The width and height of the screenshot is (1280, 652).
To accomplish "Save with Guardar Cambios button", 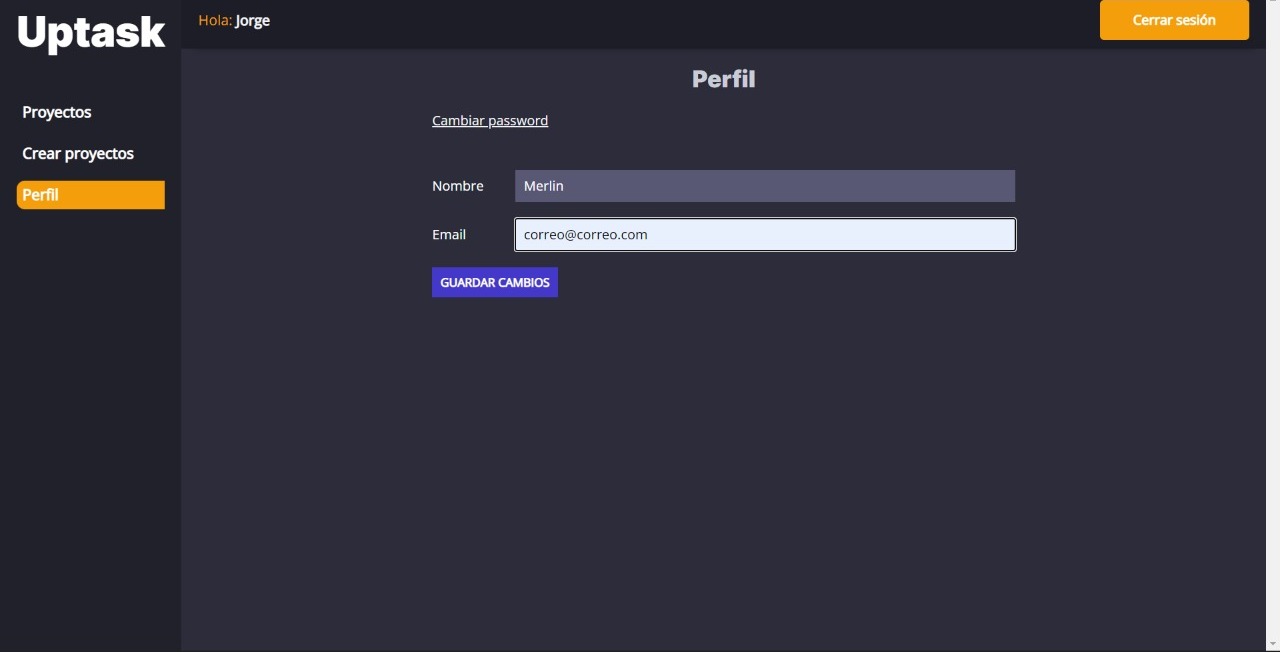I will click(495, 282).
